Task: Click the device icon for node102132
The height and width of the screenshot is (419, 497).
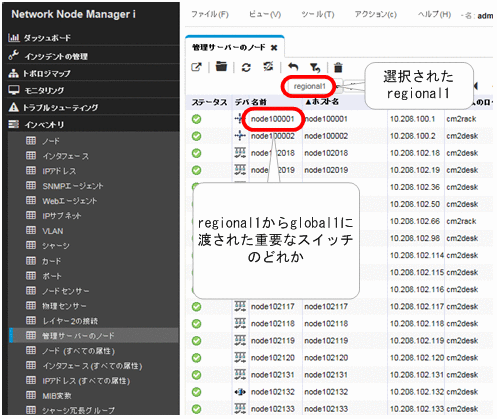Action: 240,392
